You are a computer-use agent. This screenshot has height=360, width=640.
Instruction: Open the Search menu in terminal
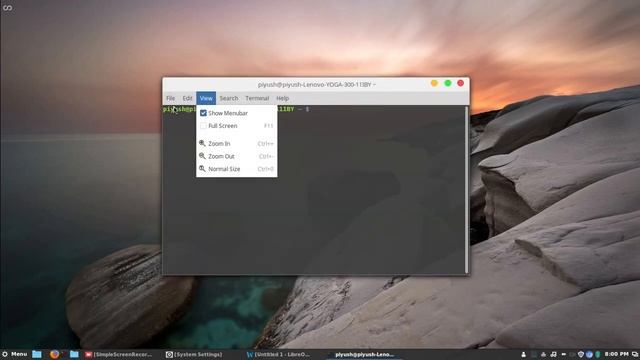click(x=229, y=98)
